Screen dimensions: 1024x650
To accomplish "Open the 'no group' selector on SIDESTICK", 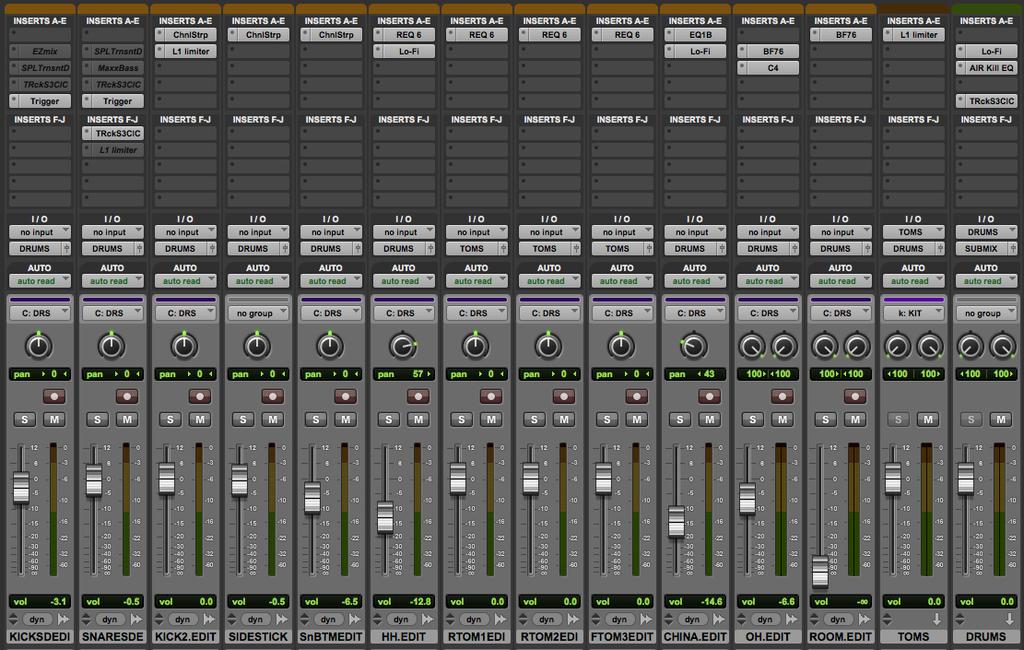I will (x=259, y=314).
